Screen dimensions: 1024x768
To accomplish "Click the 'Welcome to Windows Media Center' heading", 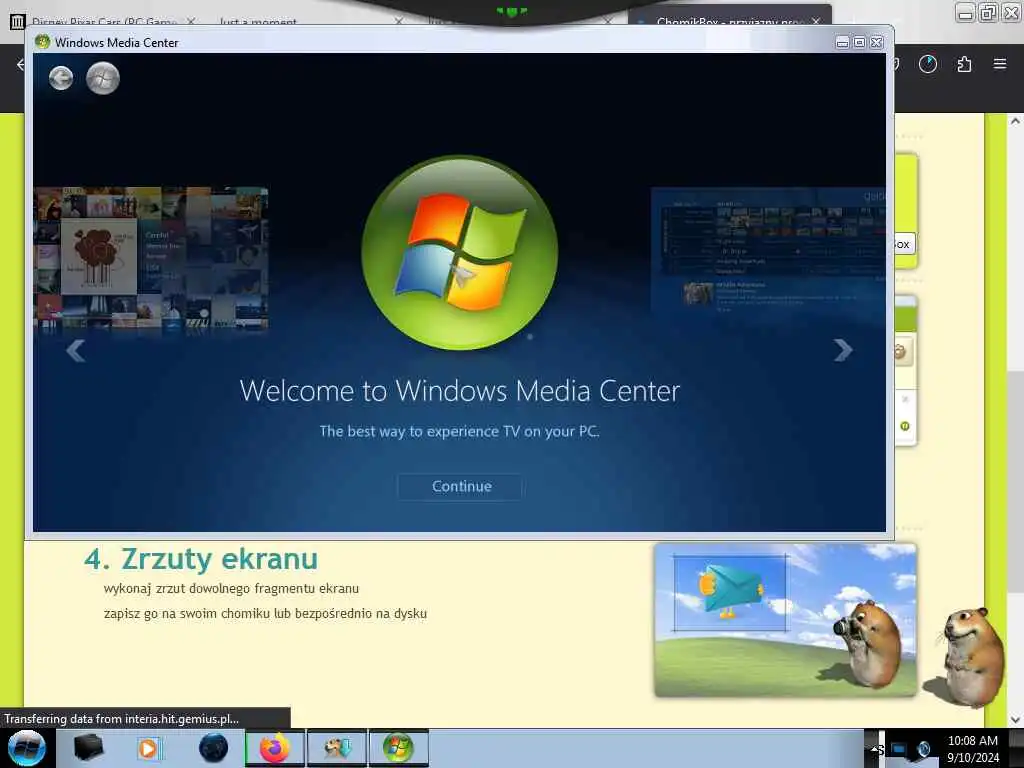I will 460,391.
